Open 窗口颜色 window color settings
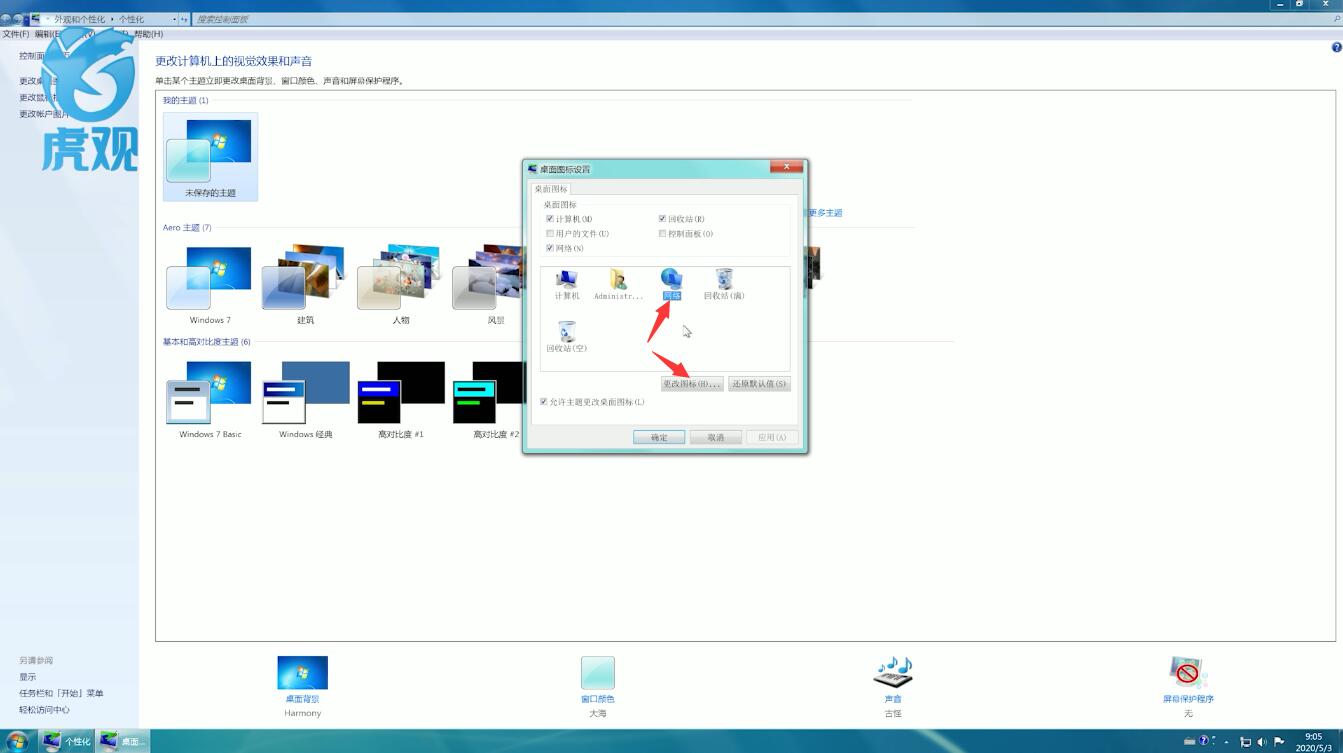The height and width of the screenshot is (753, 1343). pos(597,686)
